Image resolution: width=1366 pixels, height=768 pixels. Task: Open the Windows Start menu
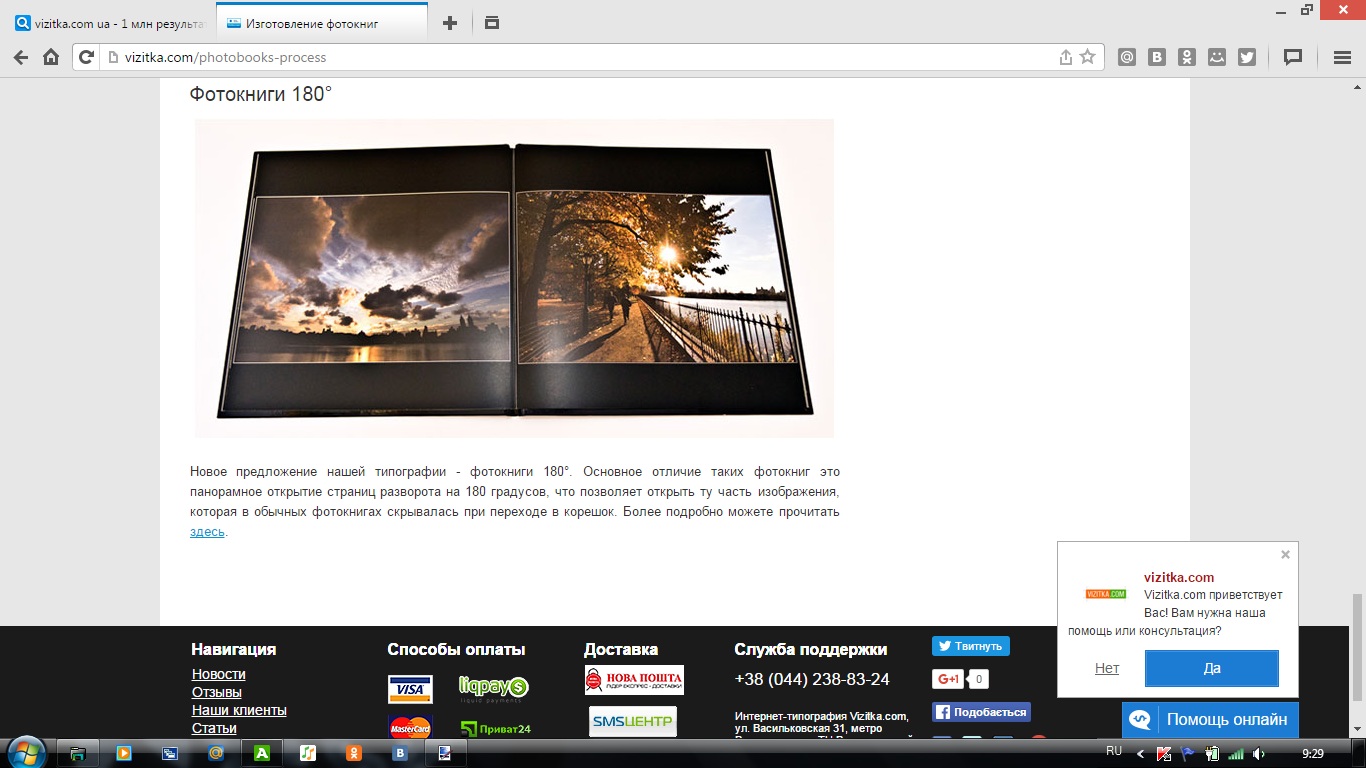pyautogui.click(x=26, y=752)
